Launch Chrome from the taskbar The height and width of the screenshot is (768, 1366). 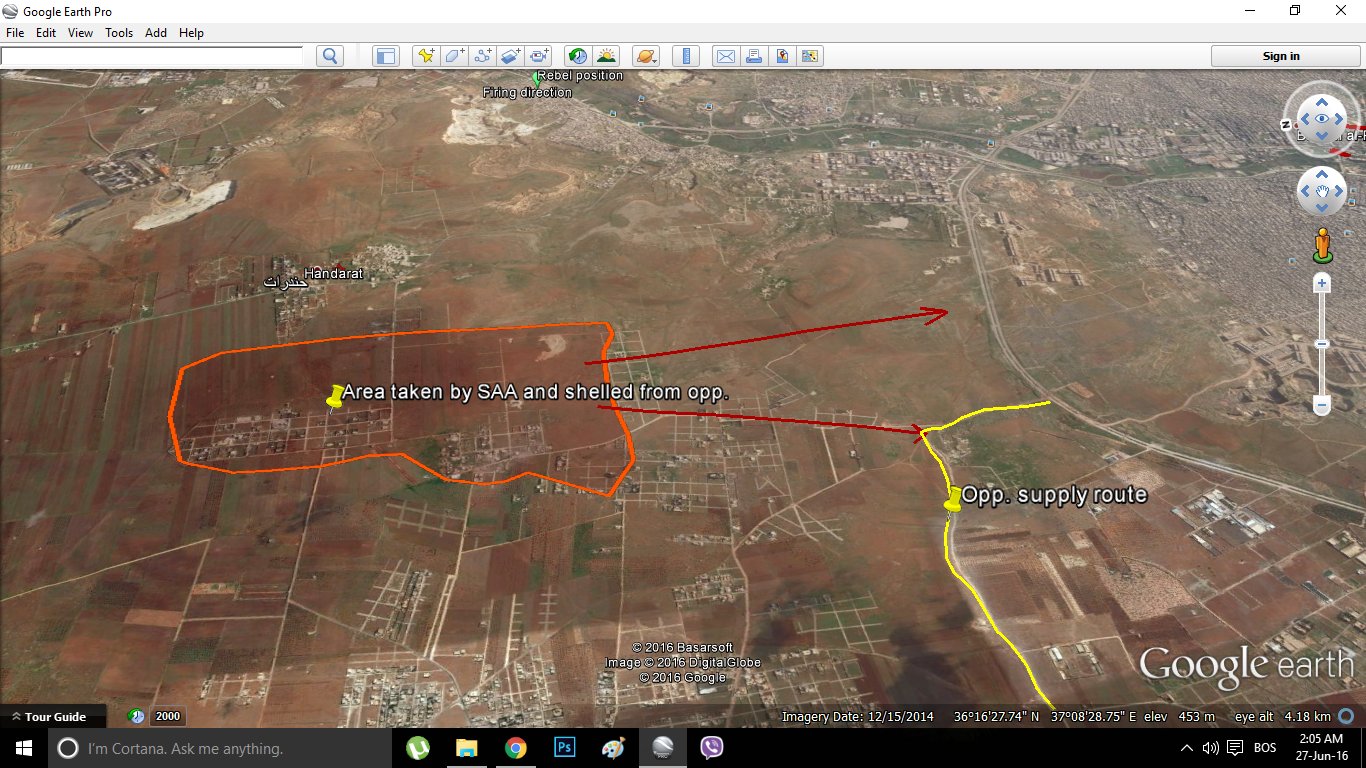[x=515, y=748]
